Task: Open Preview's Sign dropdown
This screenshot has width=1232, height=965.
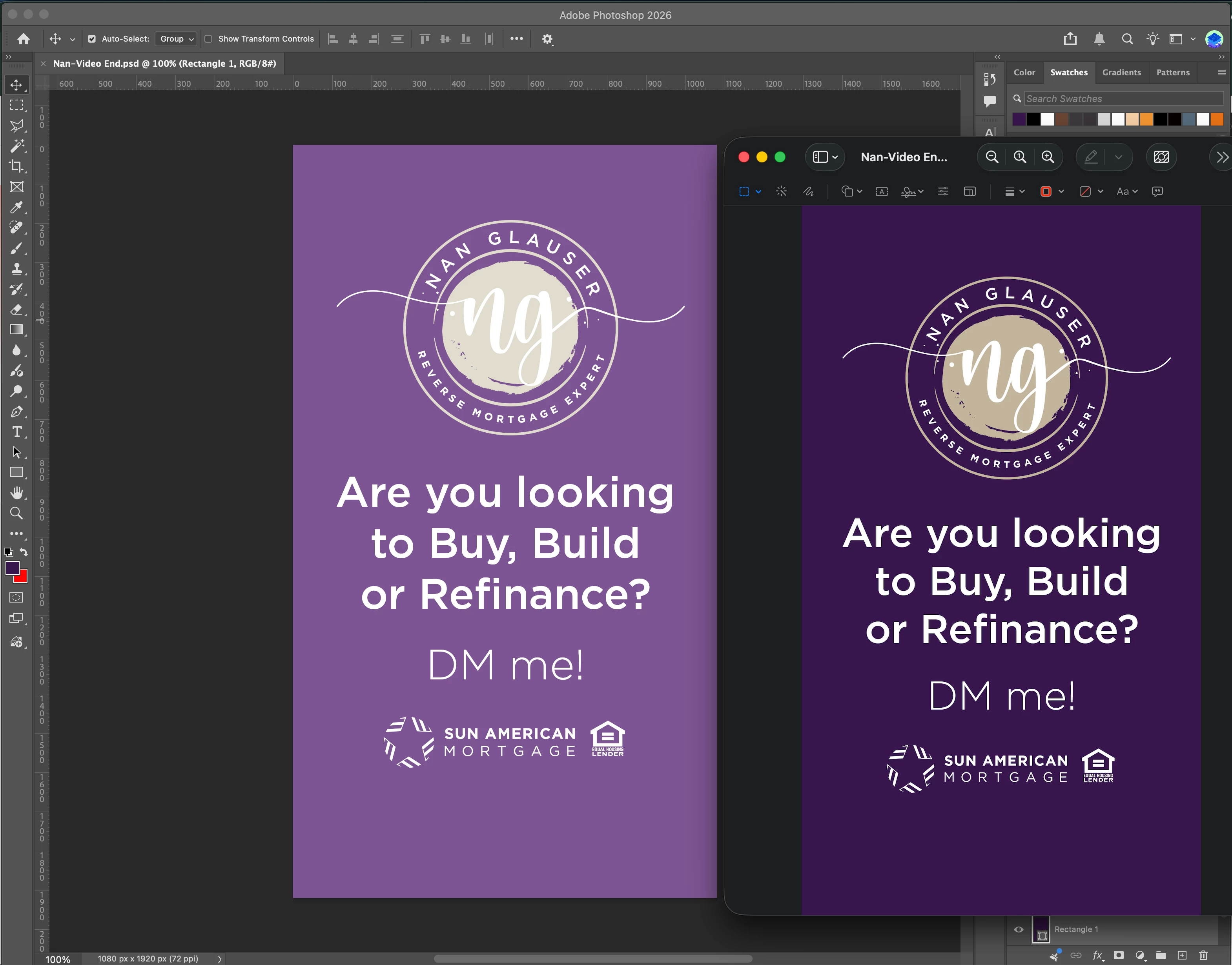Action: tap(912, 191)
